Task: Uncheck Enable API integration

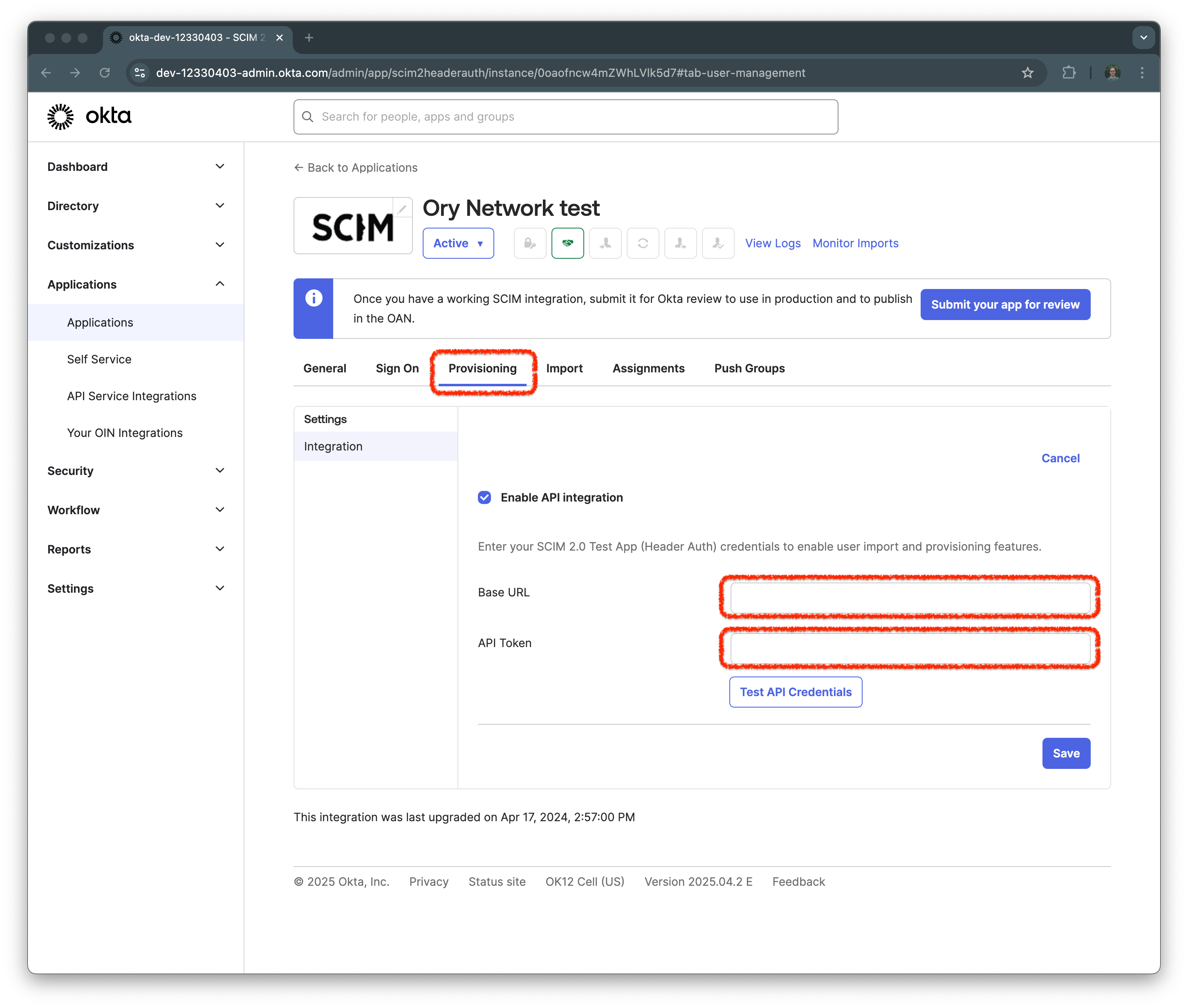Action: tap(484, 497)
